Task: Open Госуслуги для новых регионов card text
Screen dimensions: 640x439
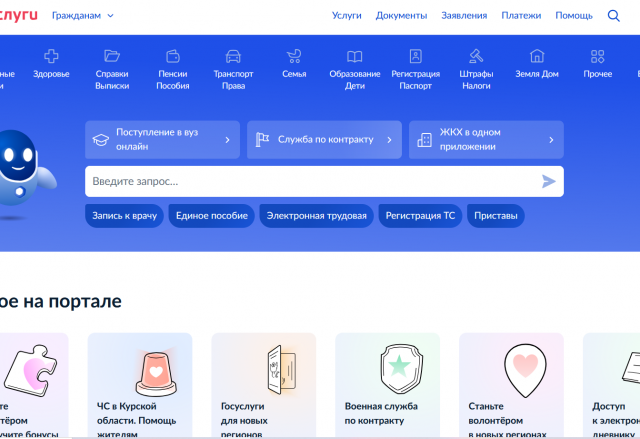Action: (x=244, y=420)
